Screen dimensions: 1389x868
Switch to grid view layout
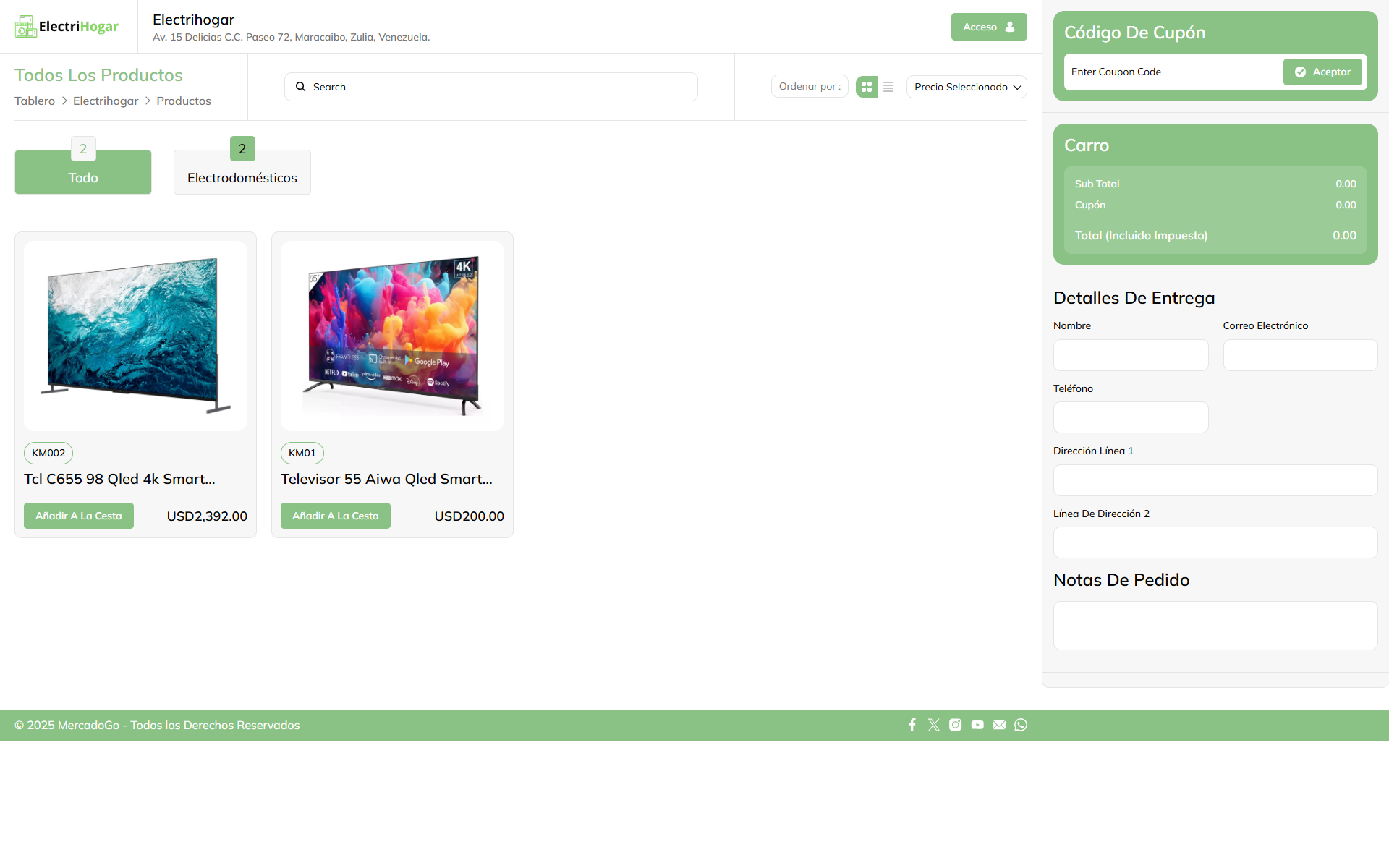click(x=867, y=87)
